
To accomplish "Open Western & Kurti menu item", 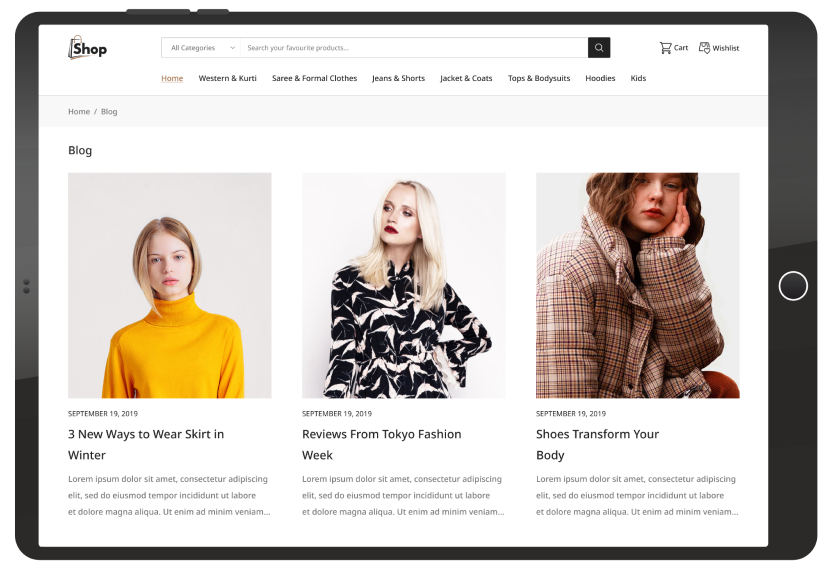I will pyautogui.click(x=227, y=78).
